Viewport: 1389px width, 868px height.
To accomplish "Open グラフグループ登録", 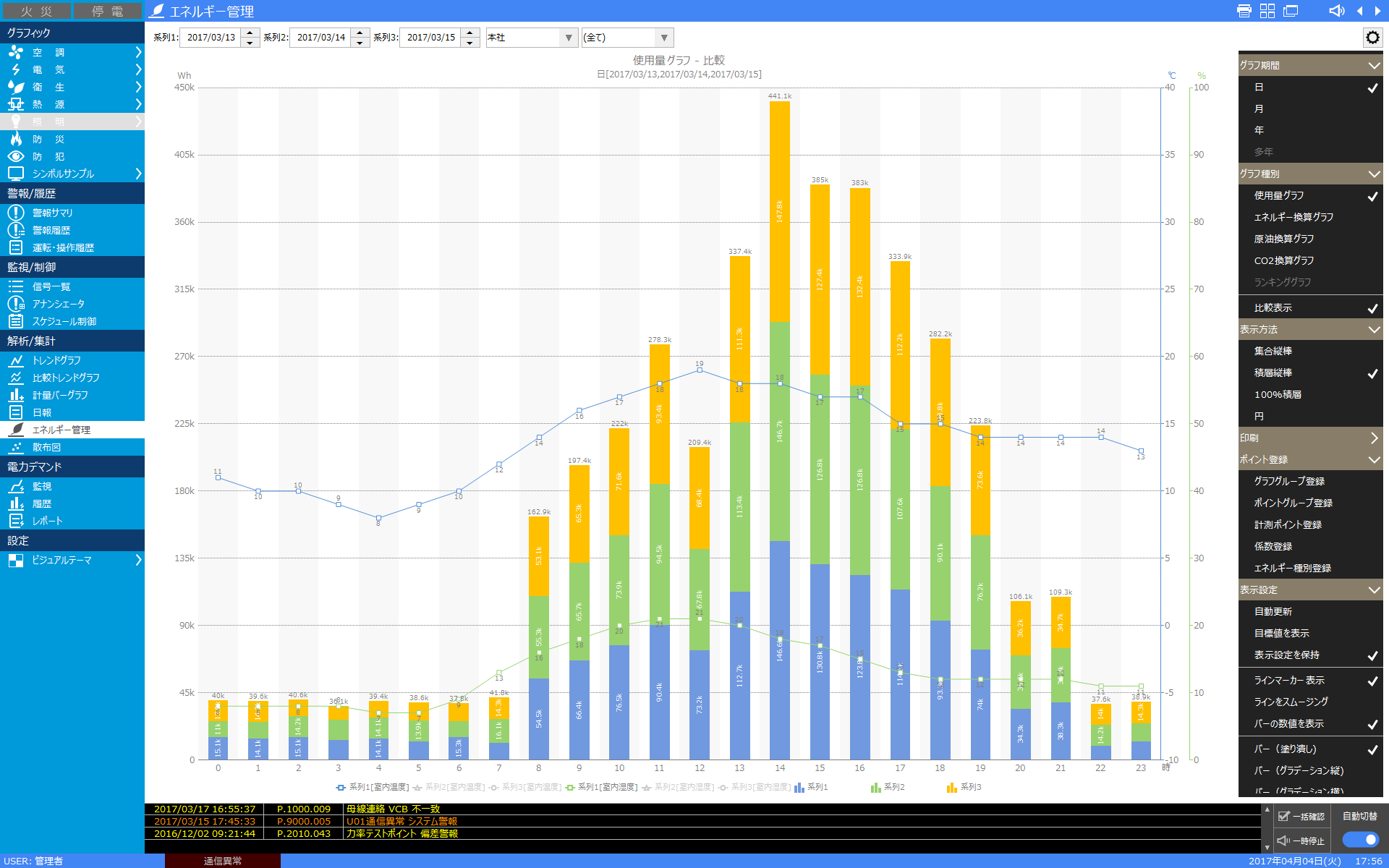I will tap(1311, 481).
